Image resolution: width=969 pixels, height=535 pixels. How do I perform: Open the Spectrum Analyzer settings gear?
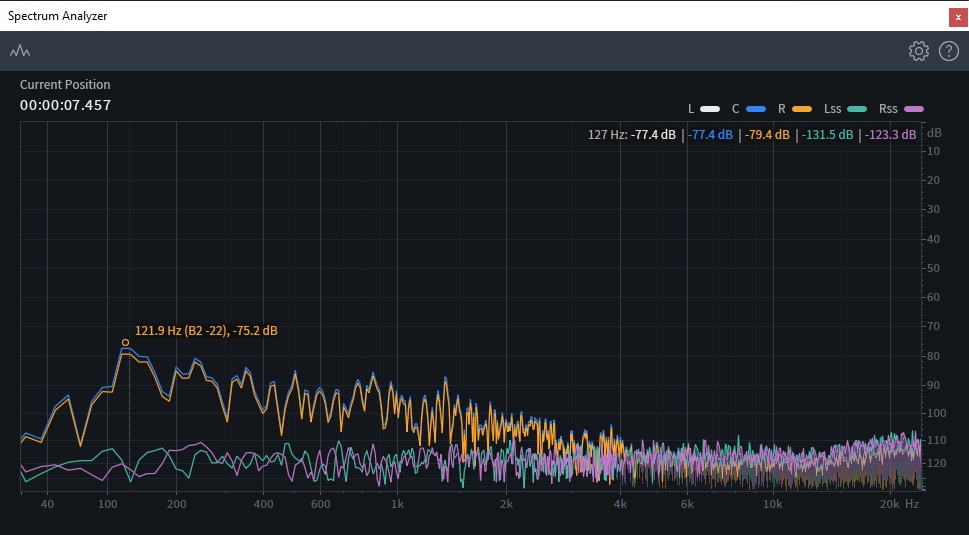(x=918, y=51)
